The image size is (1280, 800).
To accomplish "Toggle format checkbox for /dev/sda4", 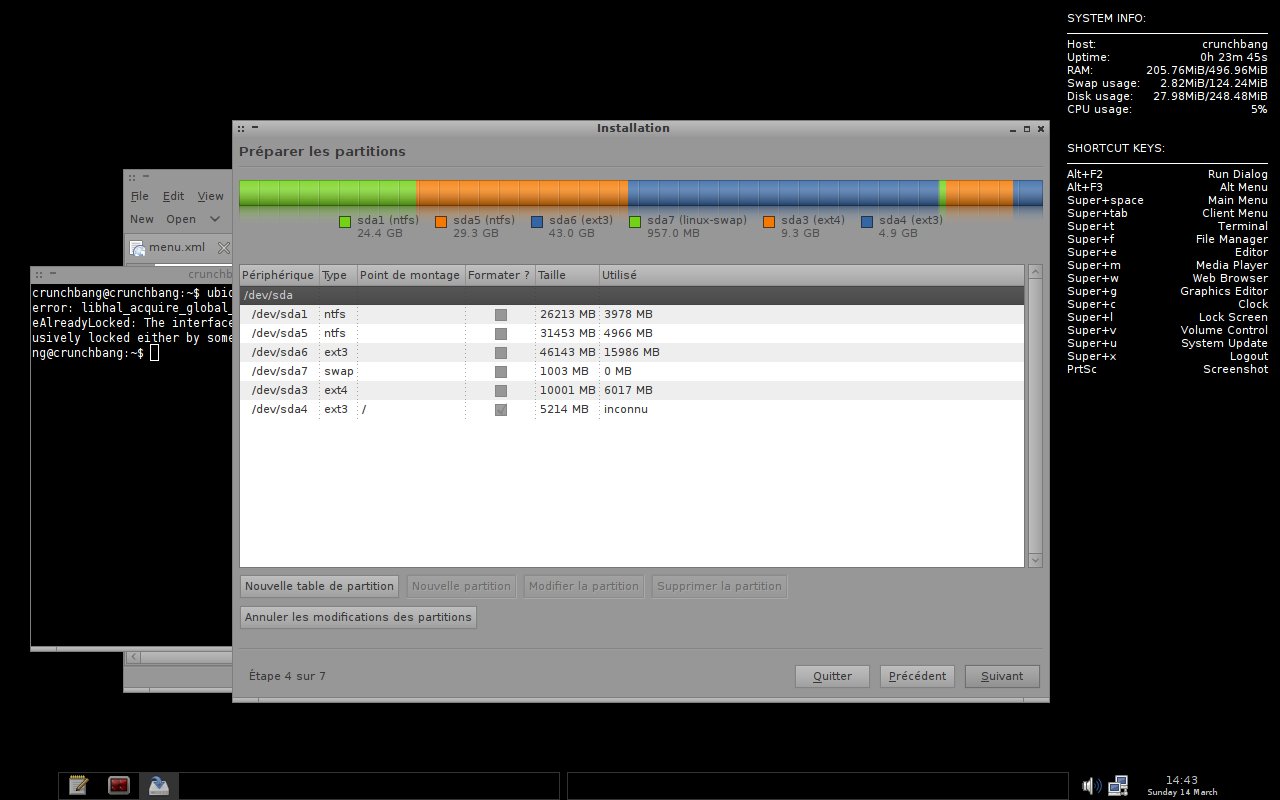I will [501, 410].
